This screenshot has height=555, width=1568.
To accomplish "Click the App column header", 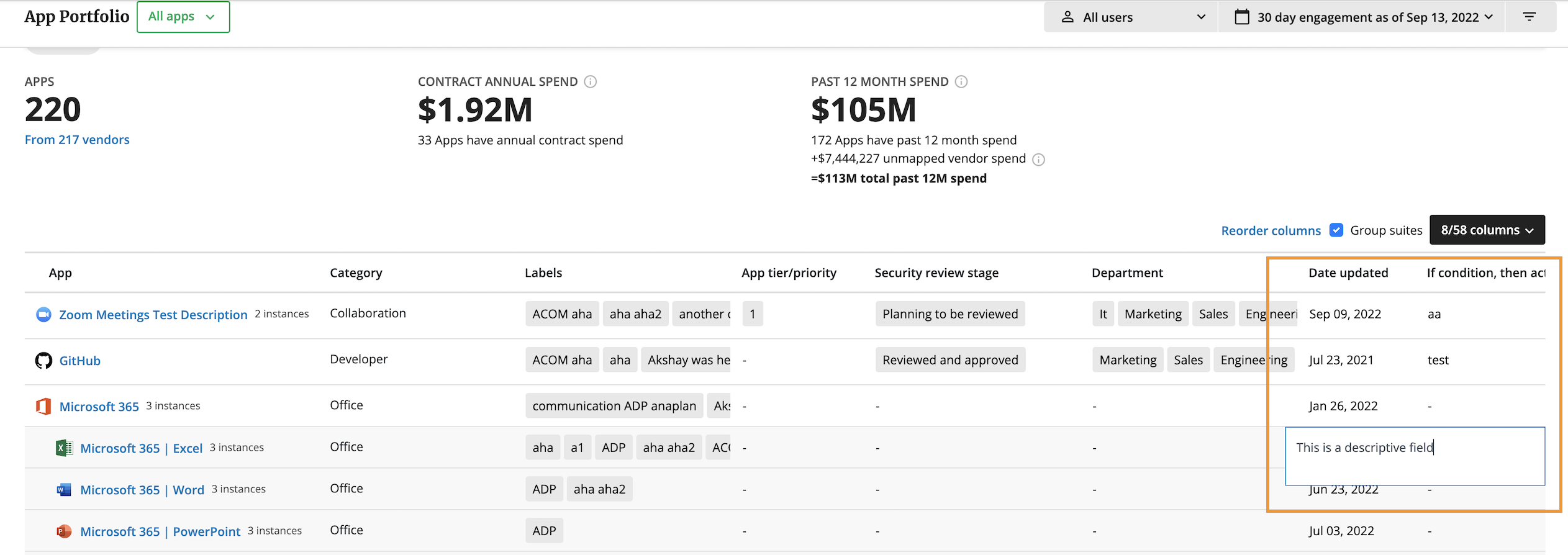I will coord(60,273).
